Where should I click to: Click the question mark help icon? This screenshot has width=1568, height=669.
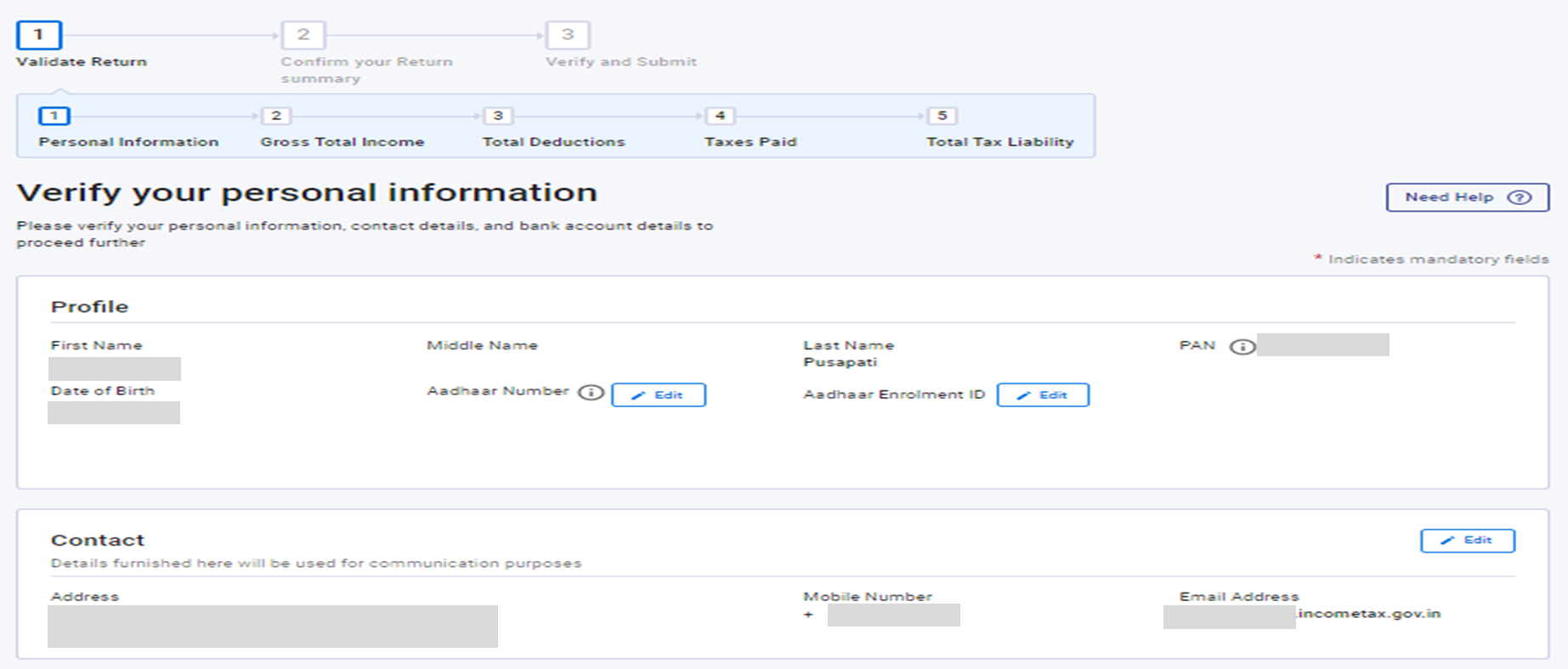coord(1519,198)
